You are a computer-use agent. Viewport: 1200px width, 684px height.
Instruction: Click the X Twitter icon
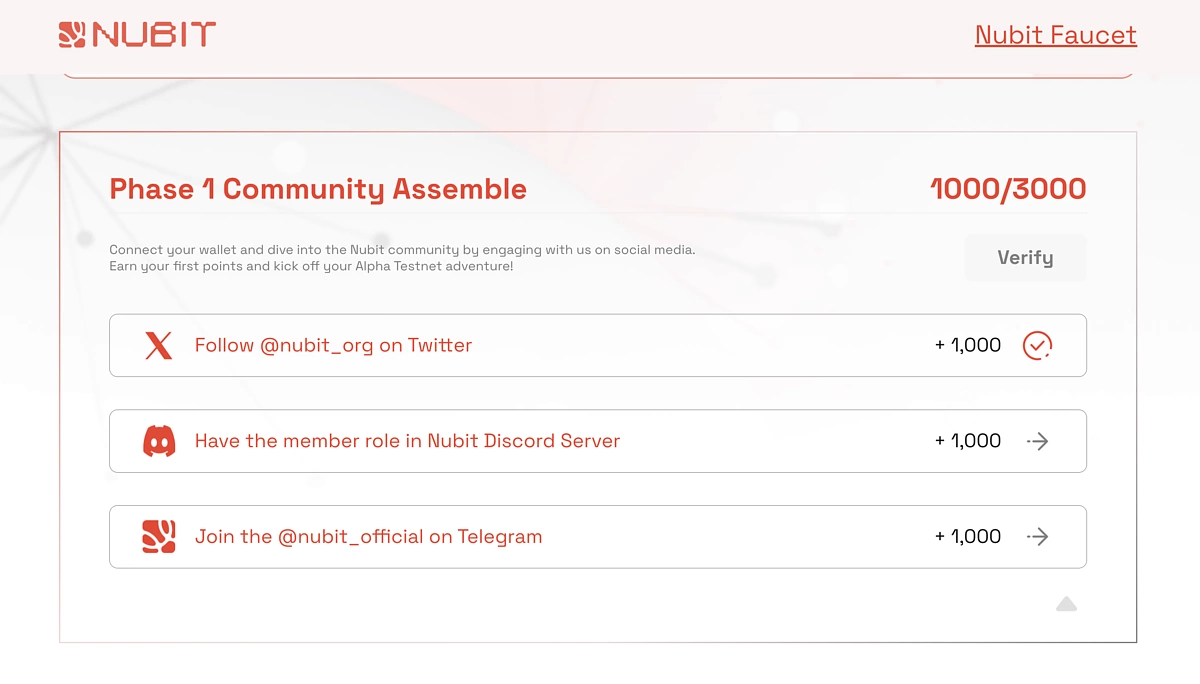(158, 346)
